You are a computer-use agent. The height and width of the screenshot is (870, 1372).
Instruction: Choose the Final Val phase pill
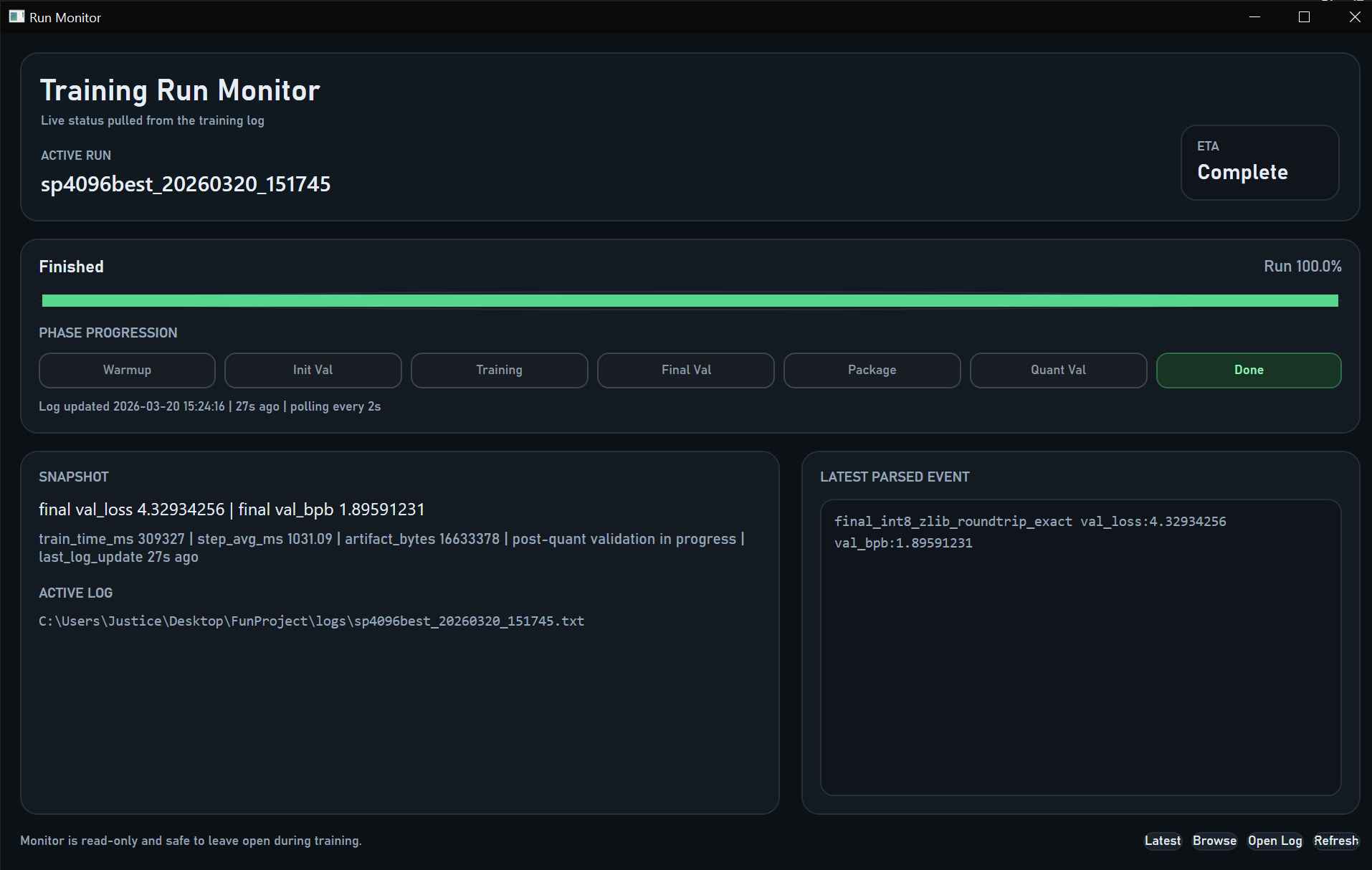pyautogui.click(x=685, y=370)
